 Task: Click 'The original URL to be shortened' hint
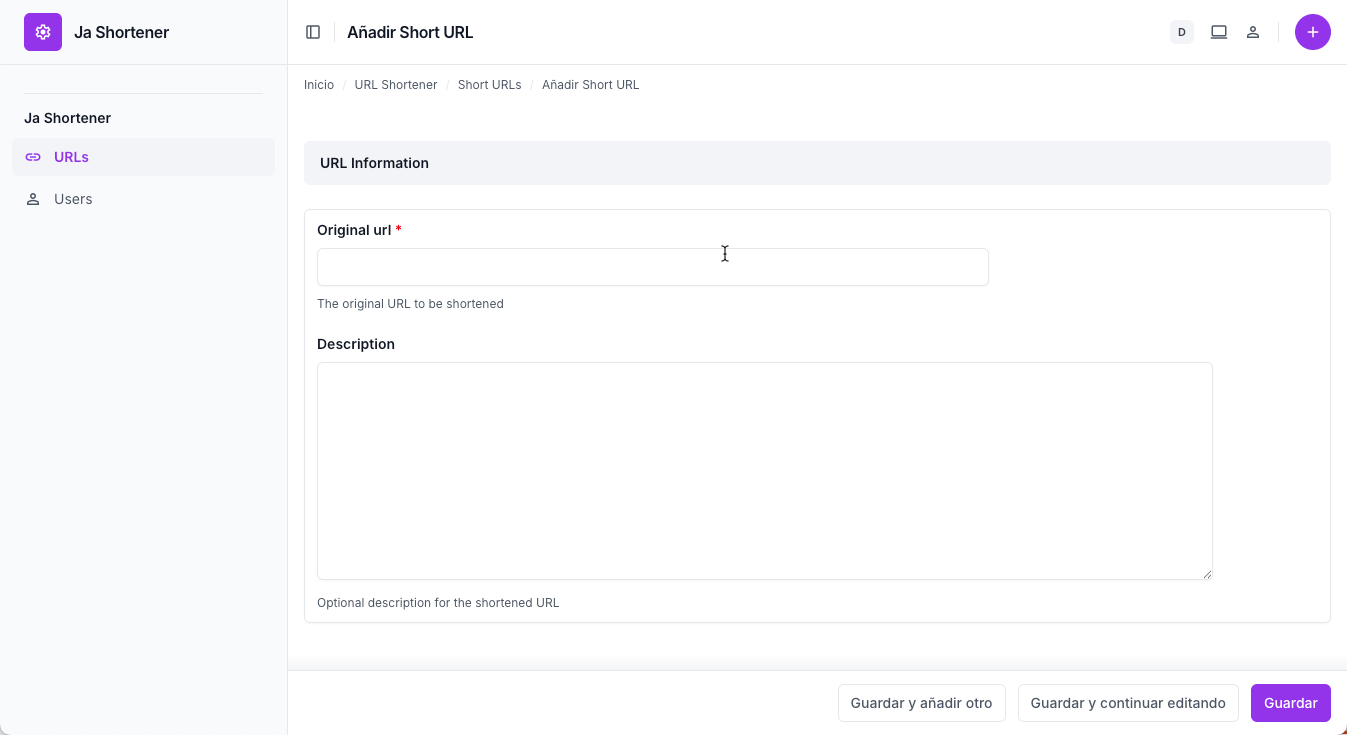pyautogui.click(x=410, y=304)
